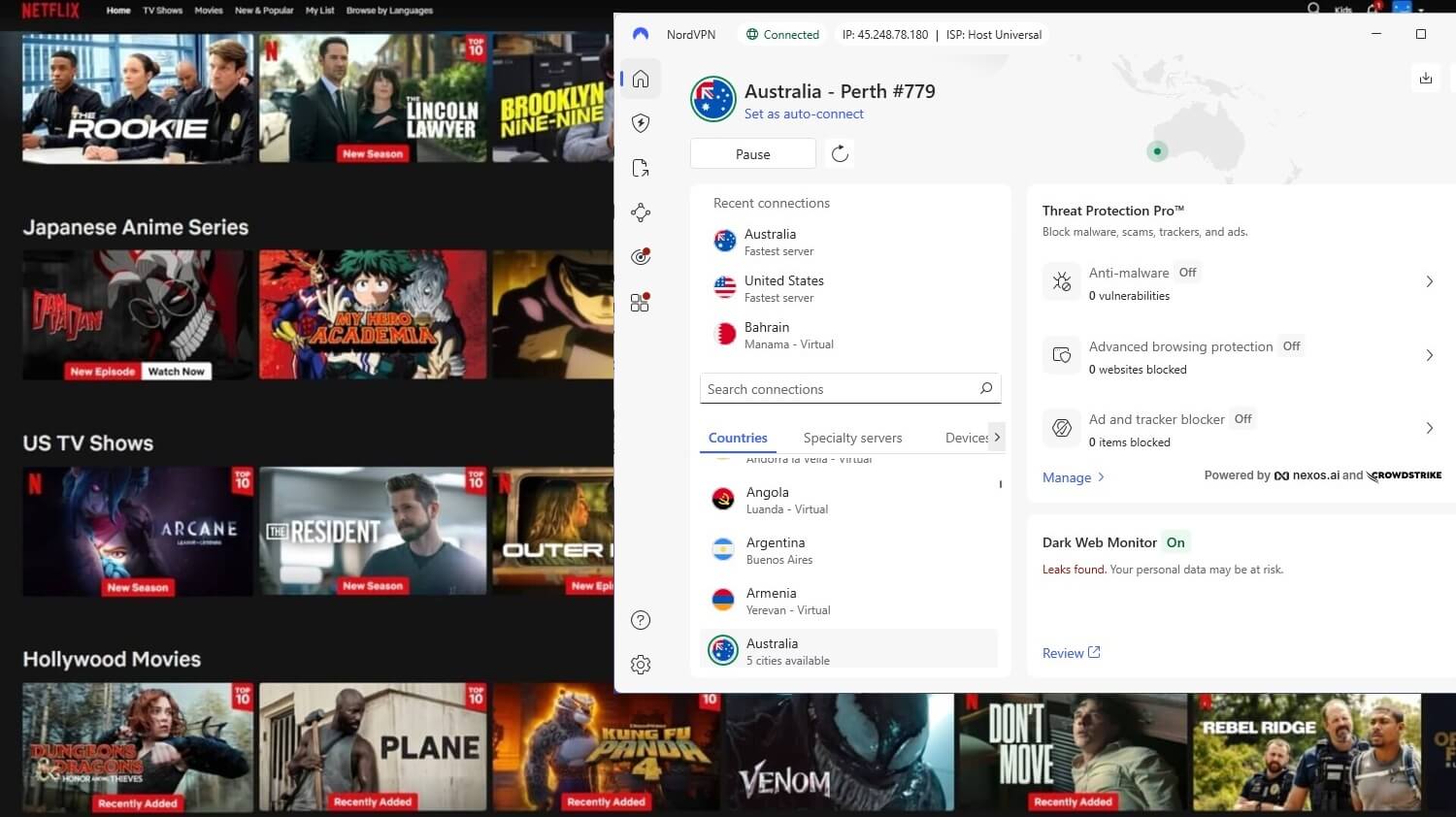This screenshot has height=817, width=1456.
Task: Open the NordVPN Home panel
Action: 641,79
